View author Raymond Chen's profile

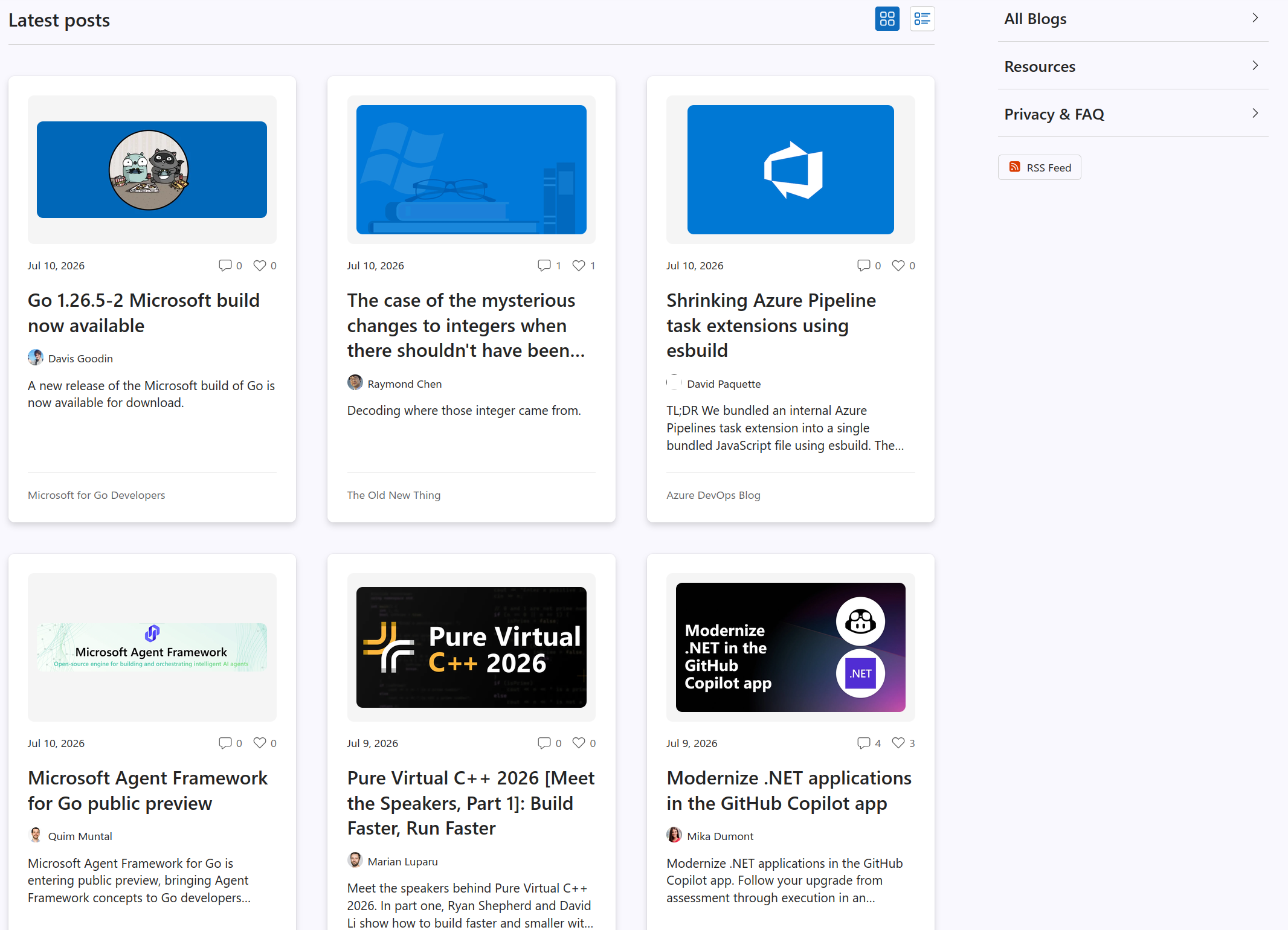[404, 383]
